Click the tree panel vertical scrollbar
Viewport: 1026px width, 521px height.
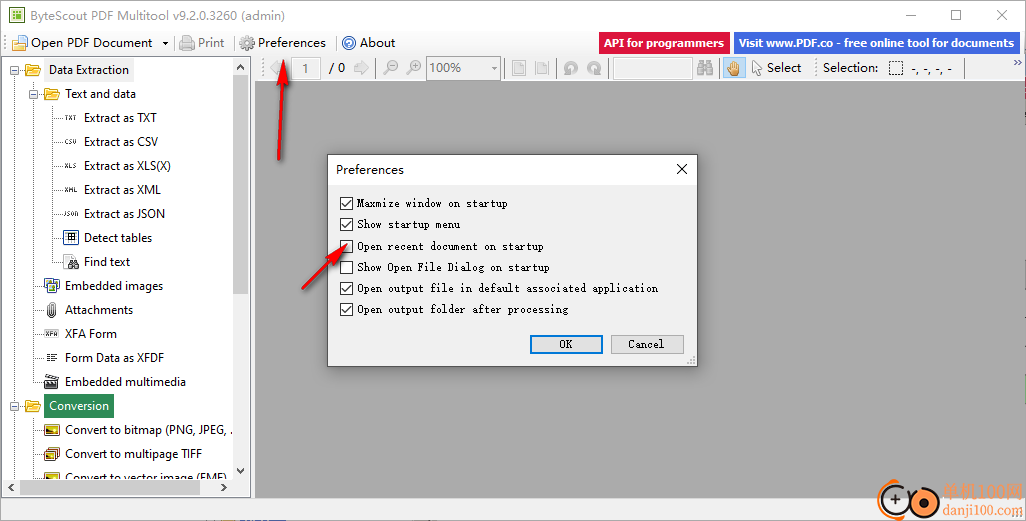pyautogui.click(x=240, y=186)
